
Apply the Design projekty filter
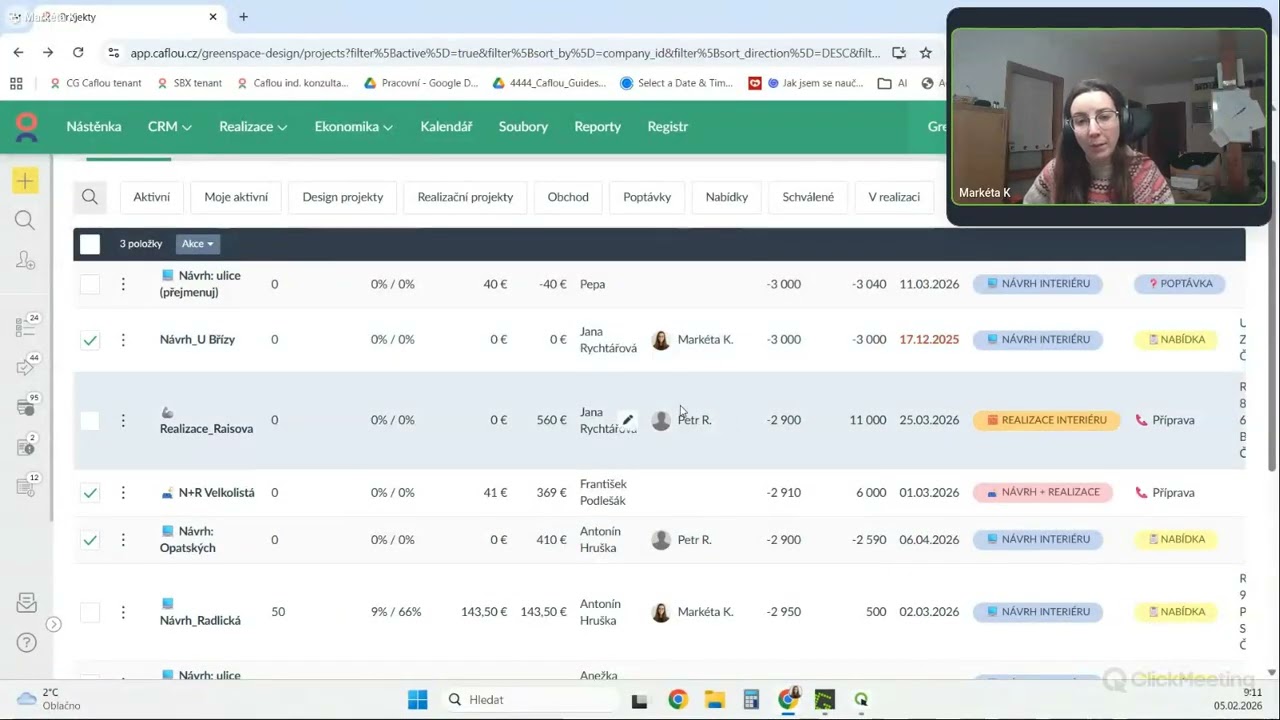click(343, 197)
